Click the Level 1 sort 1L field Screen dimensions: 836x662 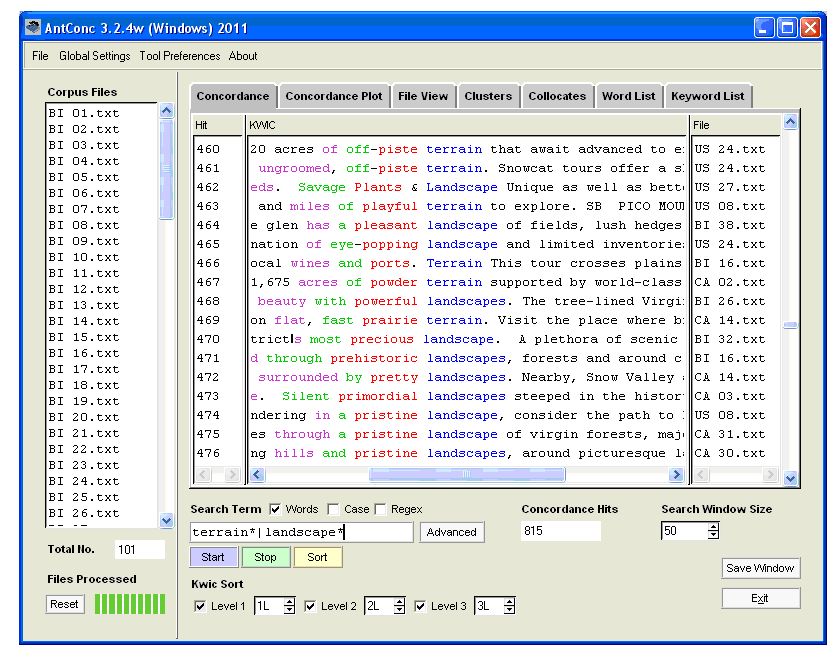(269, 606)
